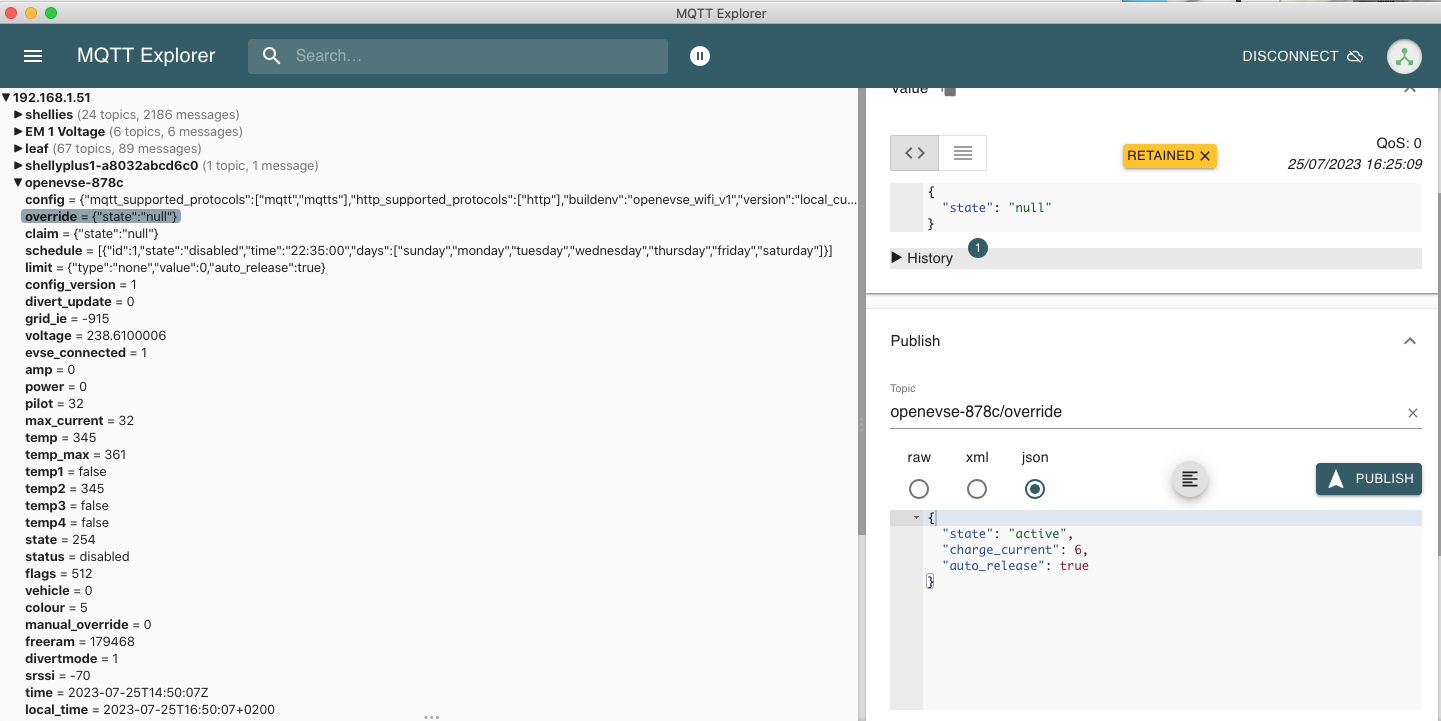Fold the JSON payload block arrow

coord(916,518)
